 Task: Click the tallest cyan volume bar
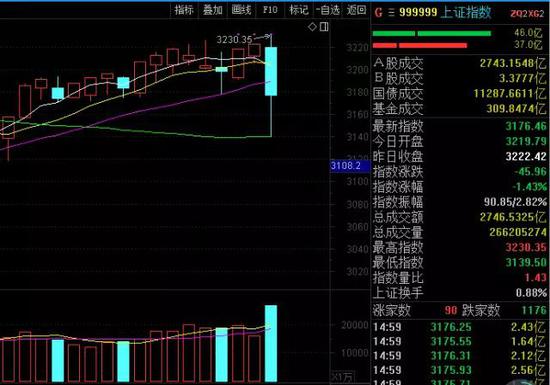coord(271,343)
